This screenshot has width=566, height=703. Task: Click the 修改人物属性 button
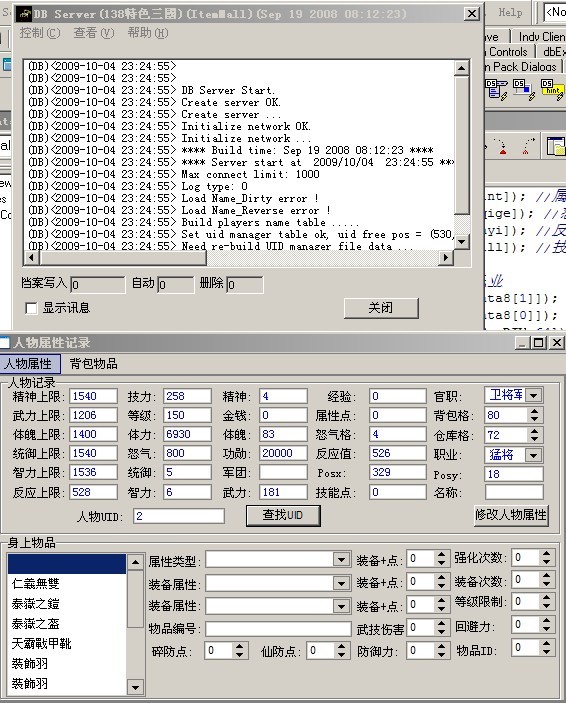pyautogui.click(x=511, y=515)
